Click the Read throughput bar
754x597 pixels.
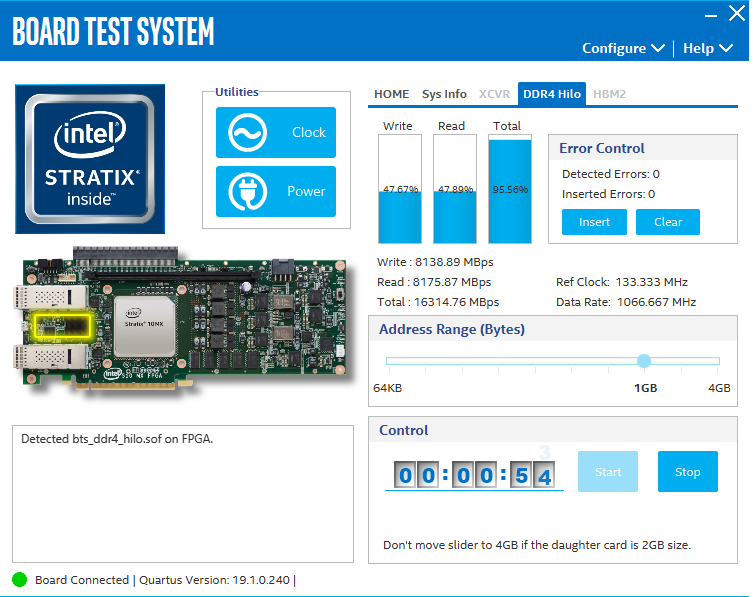point(454,189)
